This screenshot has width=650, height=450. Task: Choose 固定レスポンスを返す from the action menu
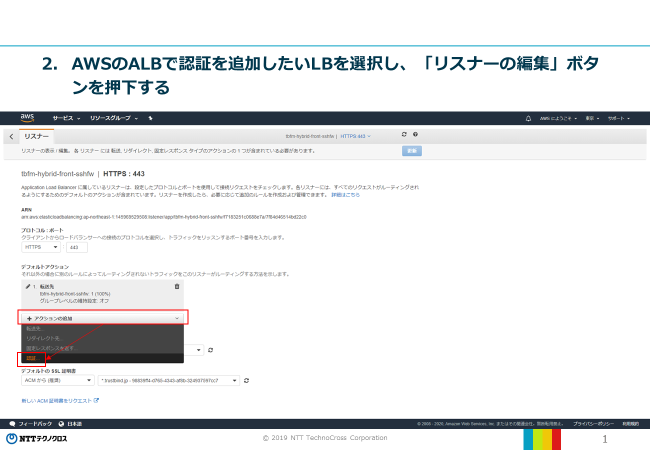pos(102,348)
